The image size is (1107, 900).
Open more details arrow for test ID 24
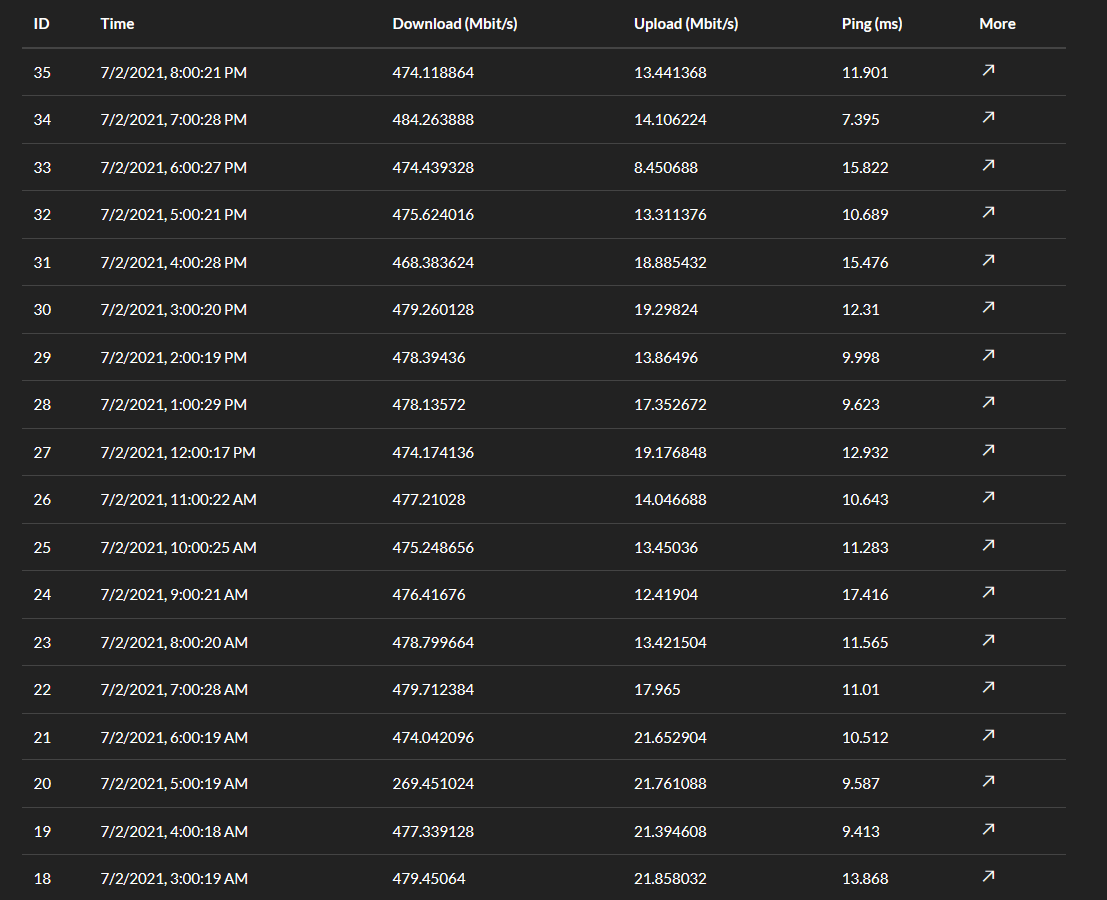pyautogui.click(x=988, y=592)
